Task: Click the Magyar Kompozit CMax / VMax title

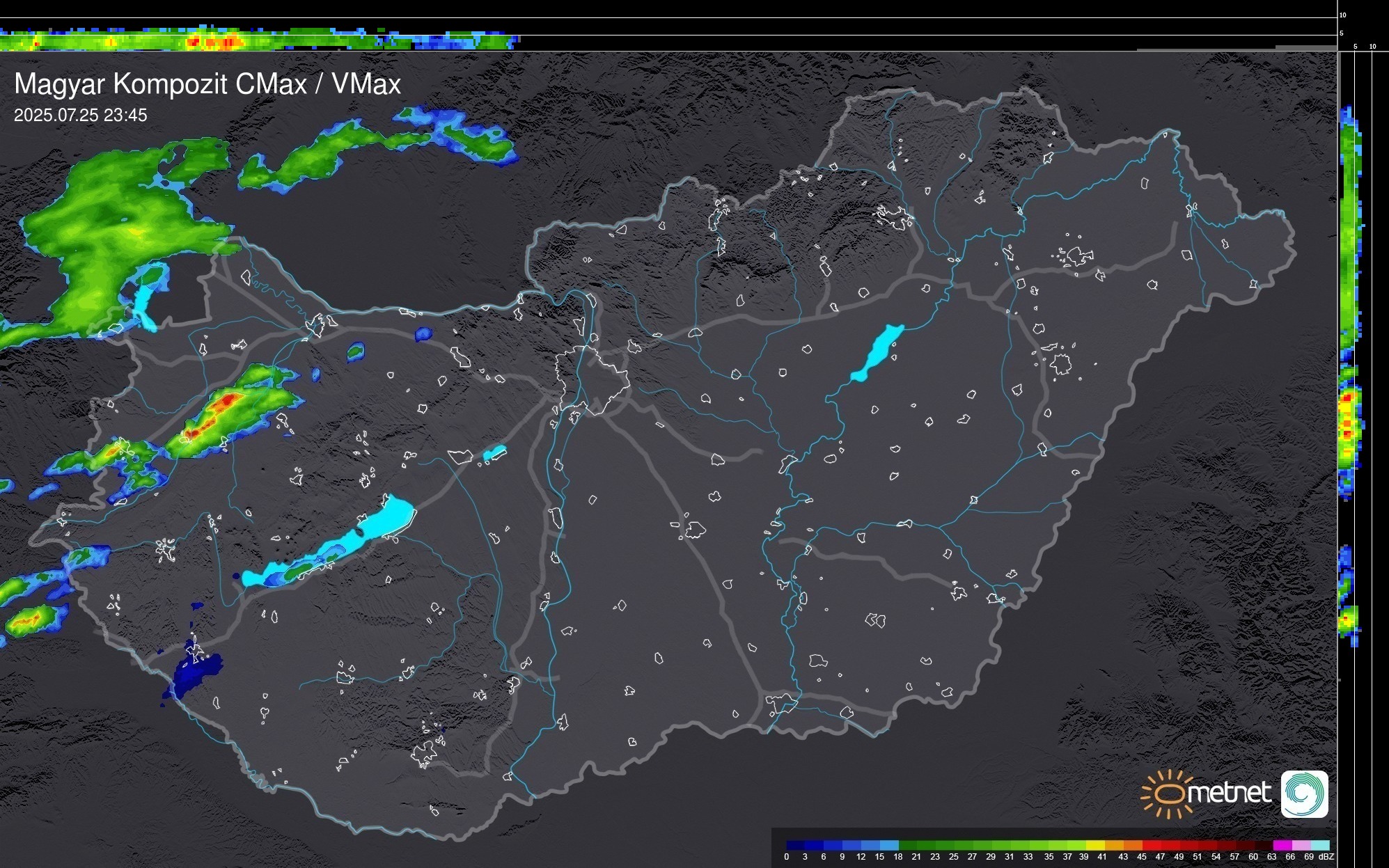Action: tap(207, 84)
